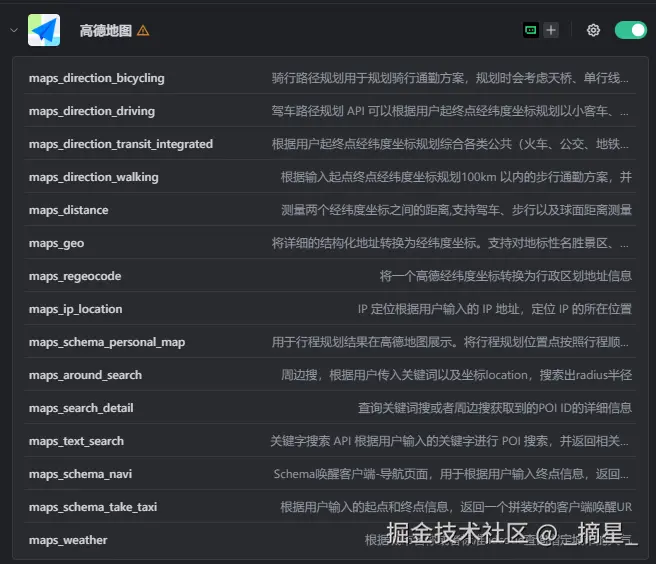The image size is (656, 564).
Task: Click description 查询关键词搜或者周边搜获取到的POI ID的详细信息
Action: 495,408
